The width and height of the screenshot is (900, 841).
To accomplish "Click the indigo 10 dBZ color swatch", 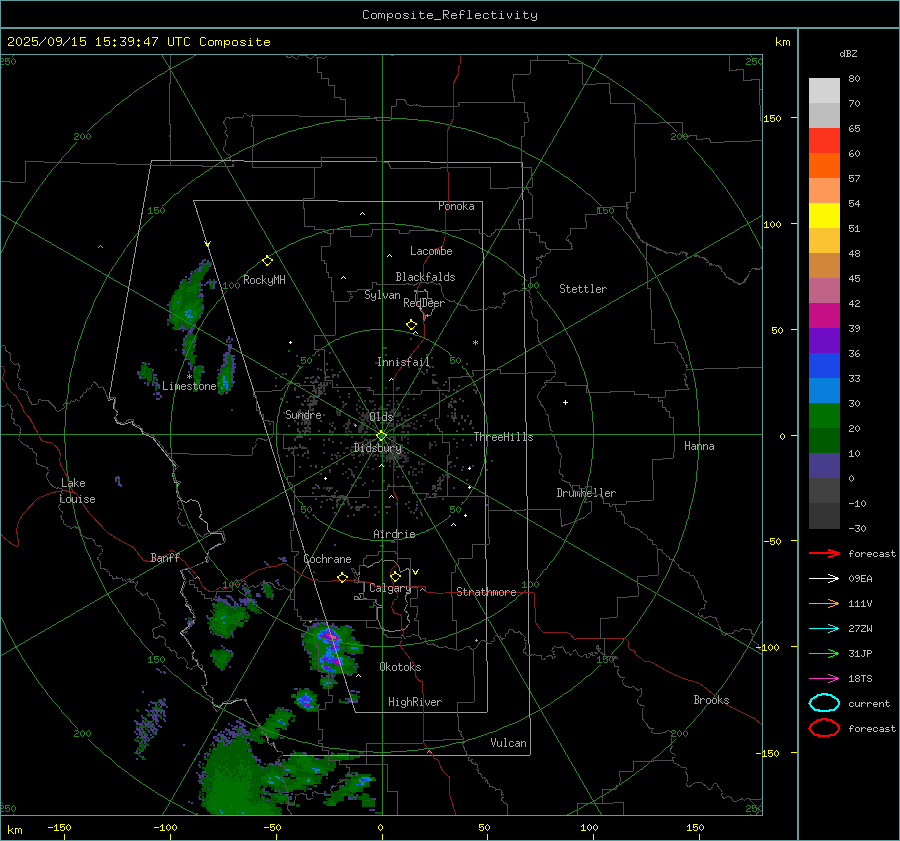I will click(824, 466).
